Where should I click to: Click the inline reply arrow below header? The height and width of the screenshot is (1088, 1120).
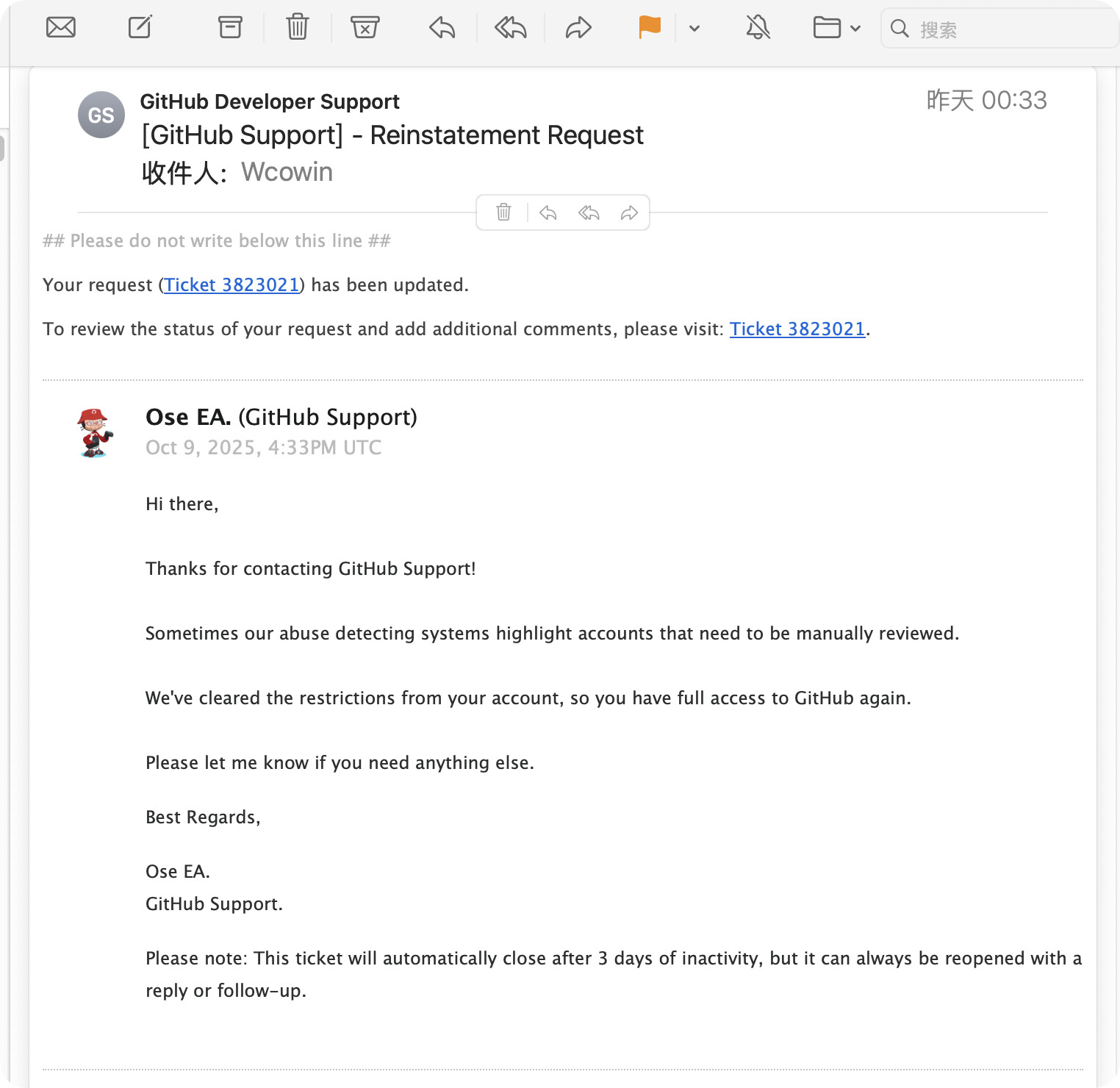548,212
